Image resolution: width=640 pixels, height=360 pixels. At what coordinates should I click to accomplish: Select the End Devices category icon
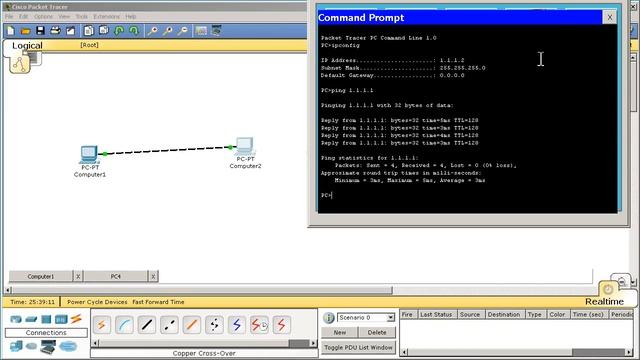coord(16,347)
